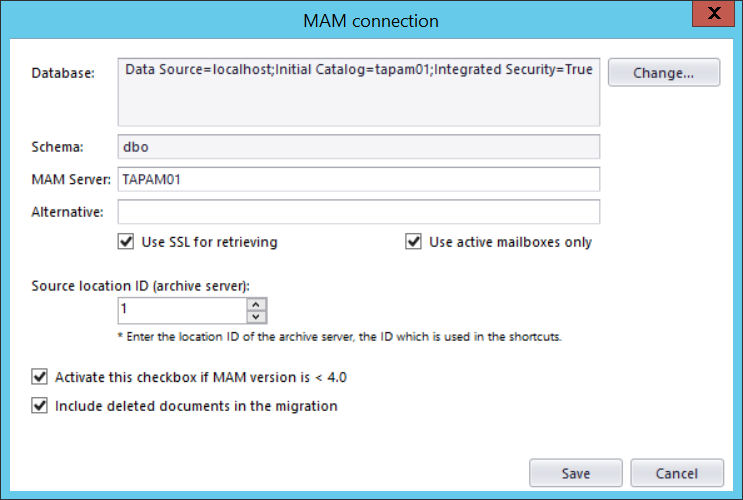Cancel the MAM connection dialog
The height and width of the screenshot is (500, 743).
677,473
